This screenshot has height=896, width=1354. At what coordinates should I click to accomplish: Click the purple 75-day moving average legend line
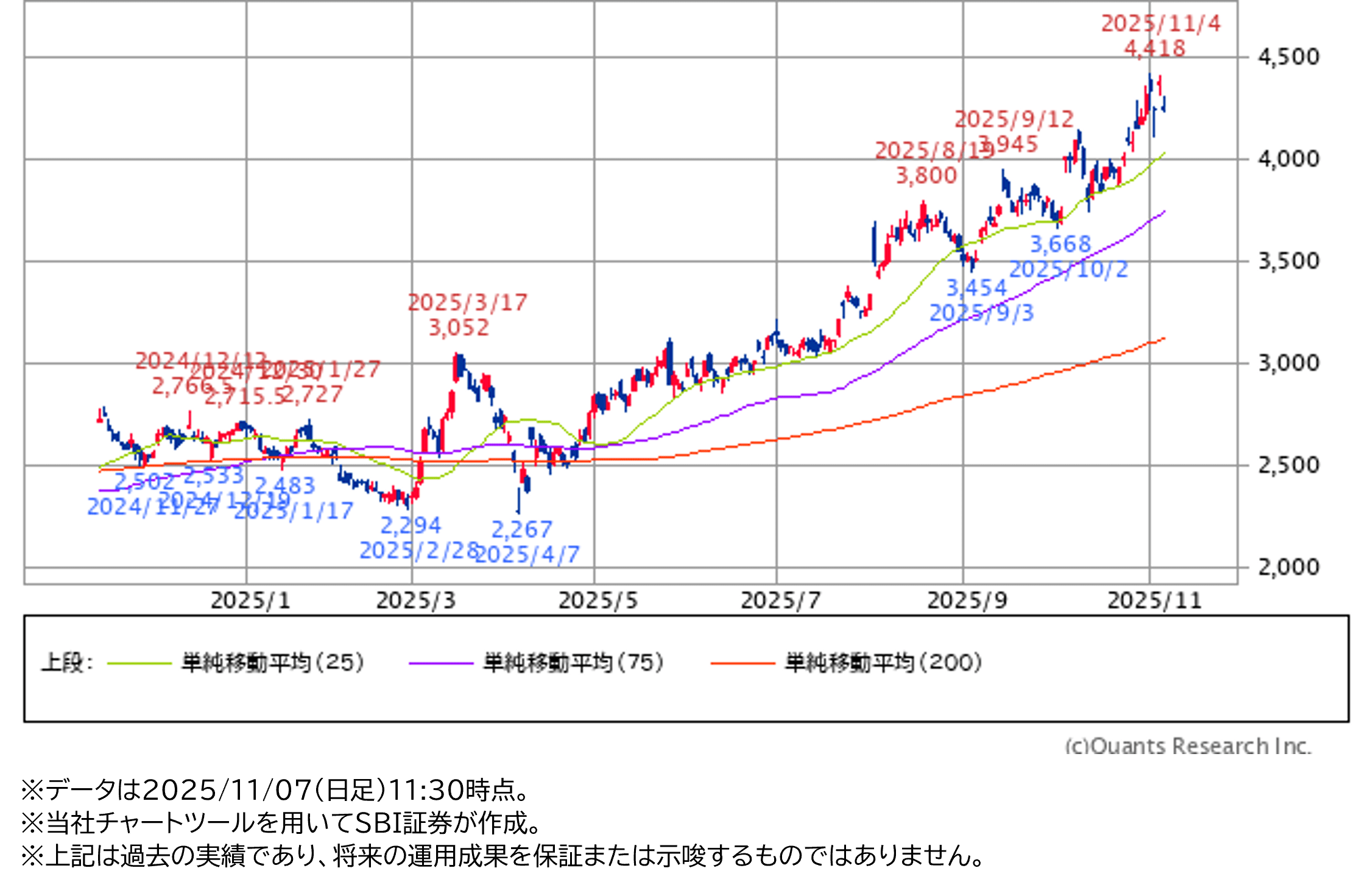pyautogui.click(x=440, y=663)
